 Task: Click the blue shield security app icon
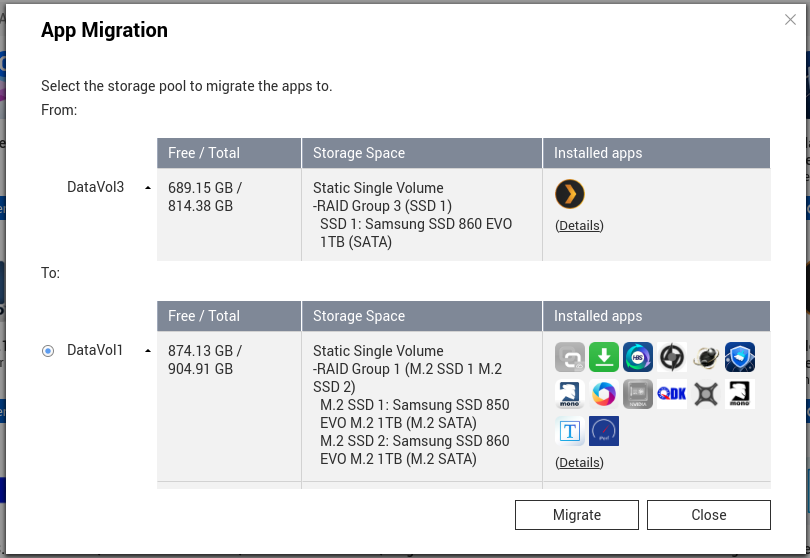[740, 357]
